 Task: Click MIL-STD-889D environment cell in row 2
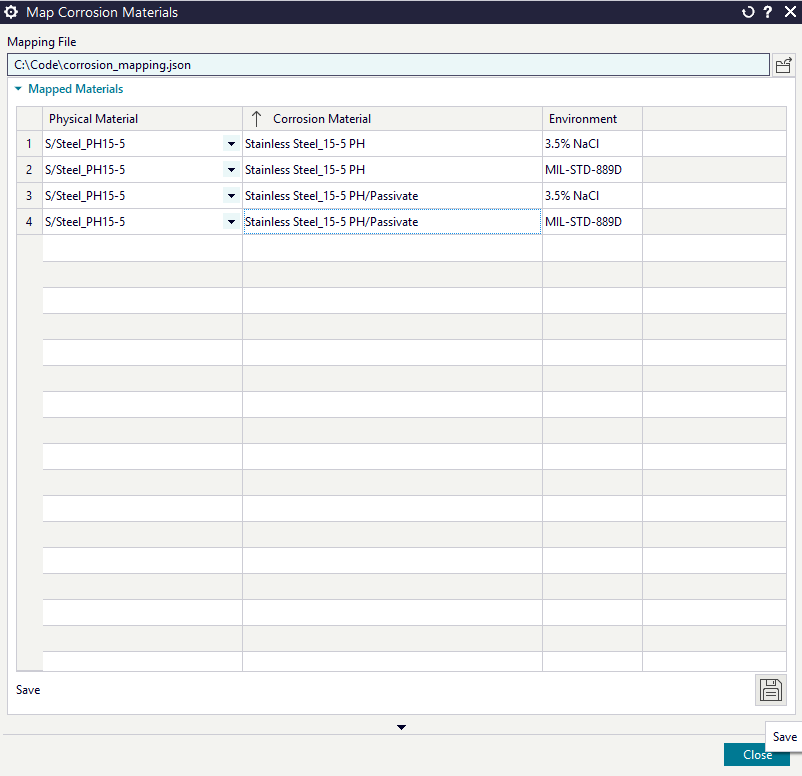click(592, 170)
